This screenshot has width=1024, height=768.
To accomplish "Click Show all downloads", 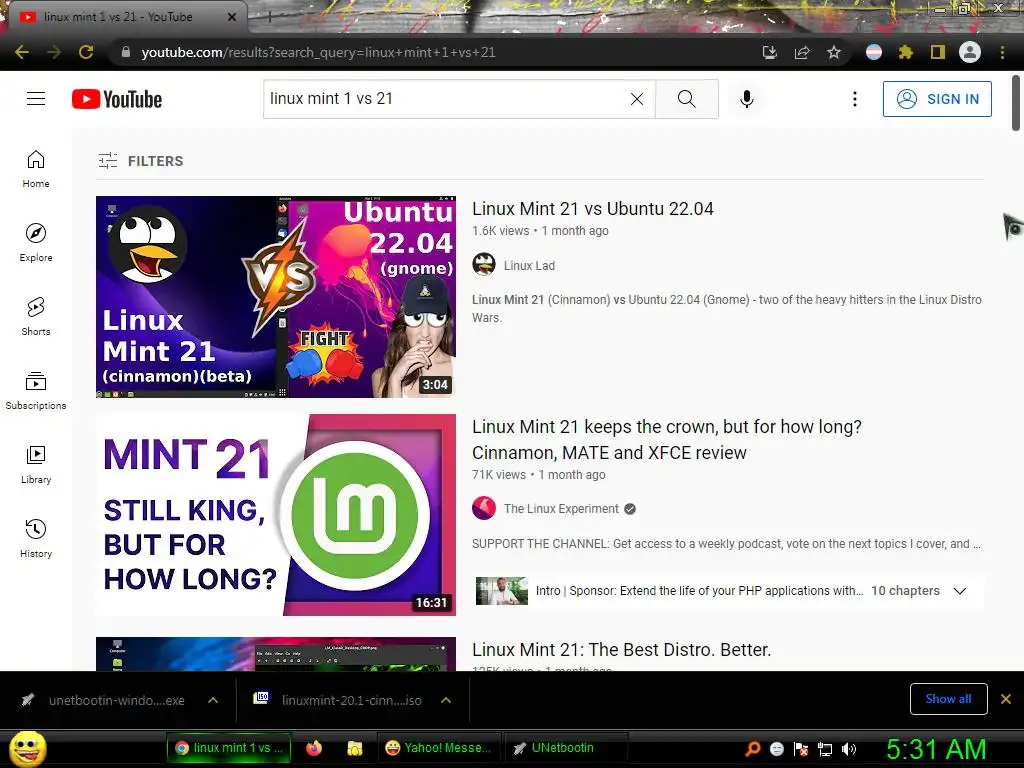I will point(948,699).
